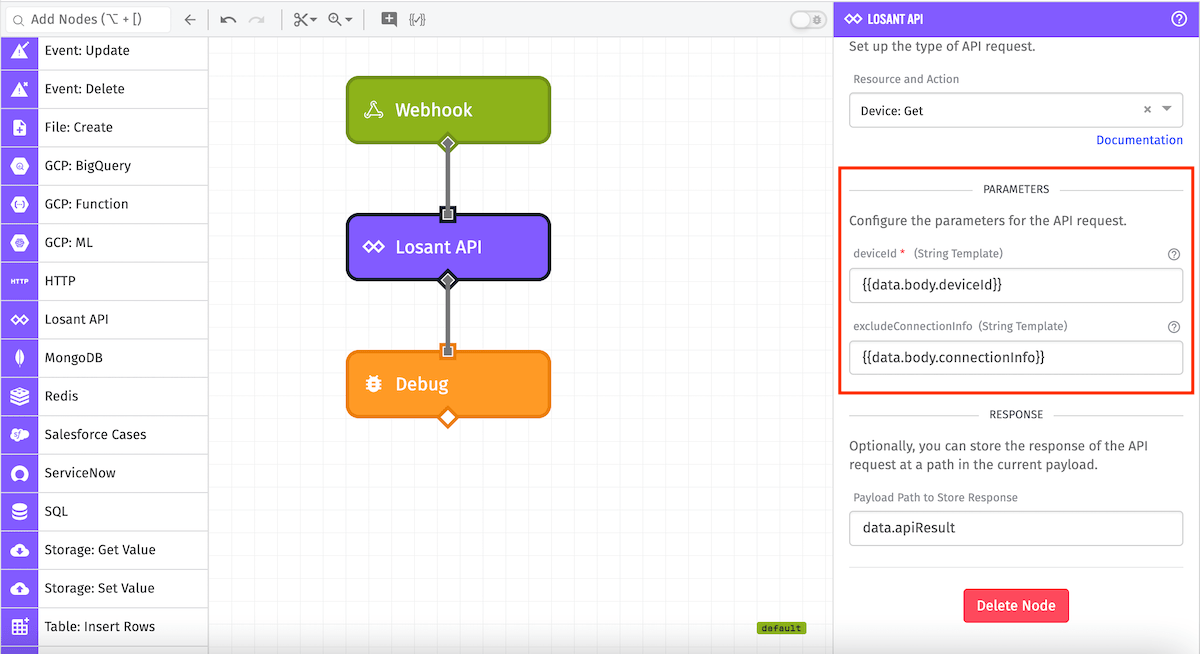Click the deviceId help icon

[1174, 254]
